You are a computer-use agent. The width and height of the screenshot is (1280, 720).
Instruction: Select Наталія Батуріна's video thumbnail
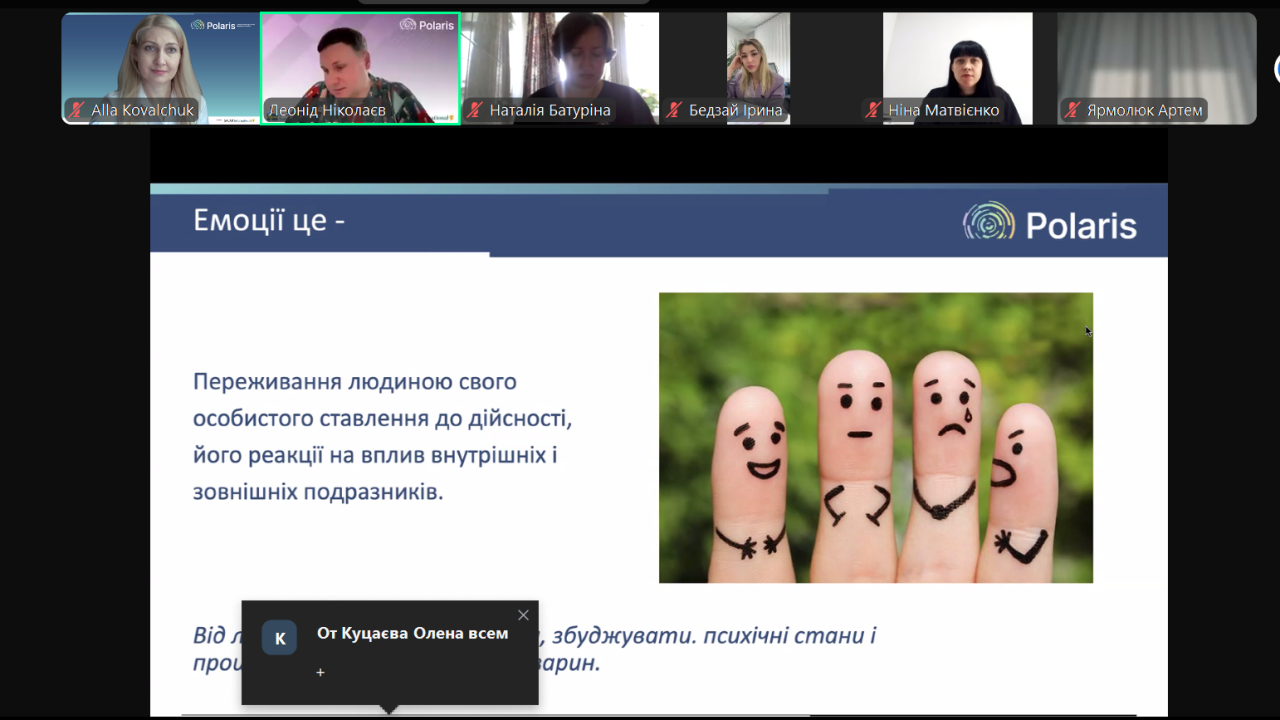click(559, 68)
